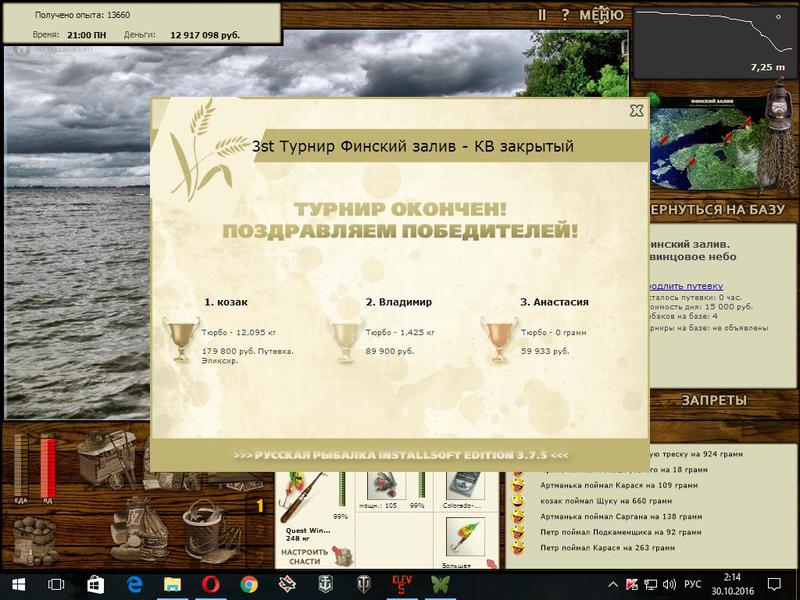Viewport: 800px width, 600px height.
Task: Click the bronze trophy next to Анастасия
Action: click(499, 339)
